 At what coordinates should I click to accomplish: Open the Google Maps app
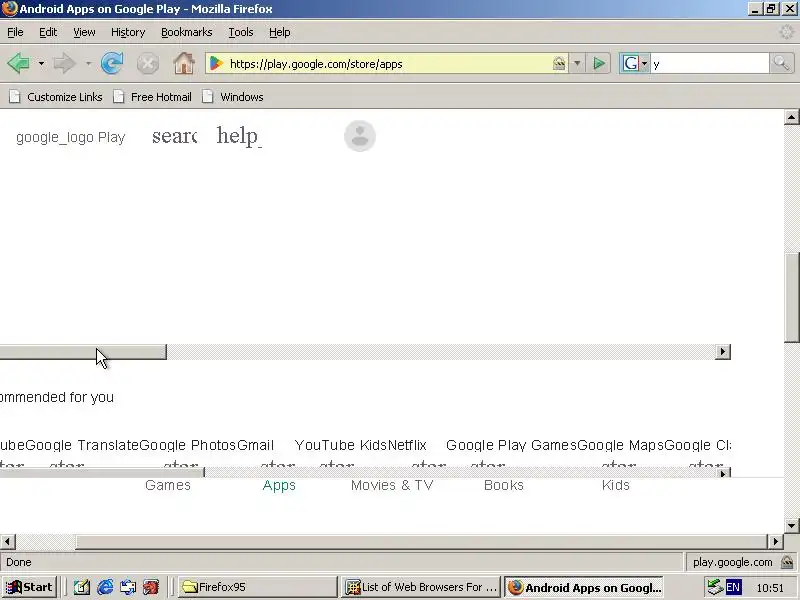620,445
